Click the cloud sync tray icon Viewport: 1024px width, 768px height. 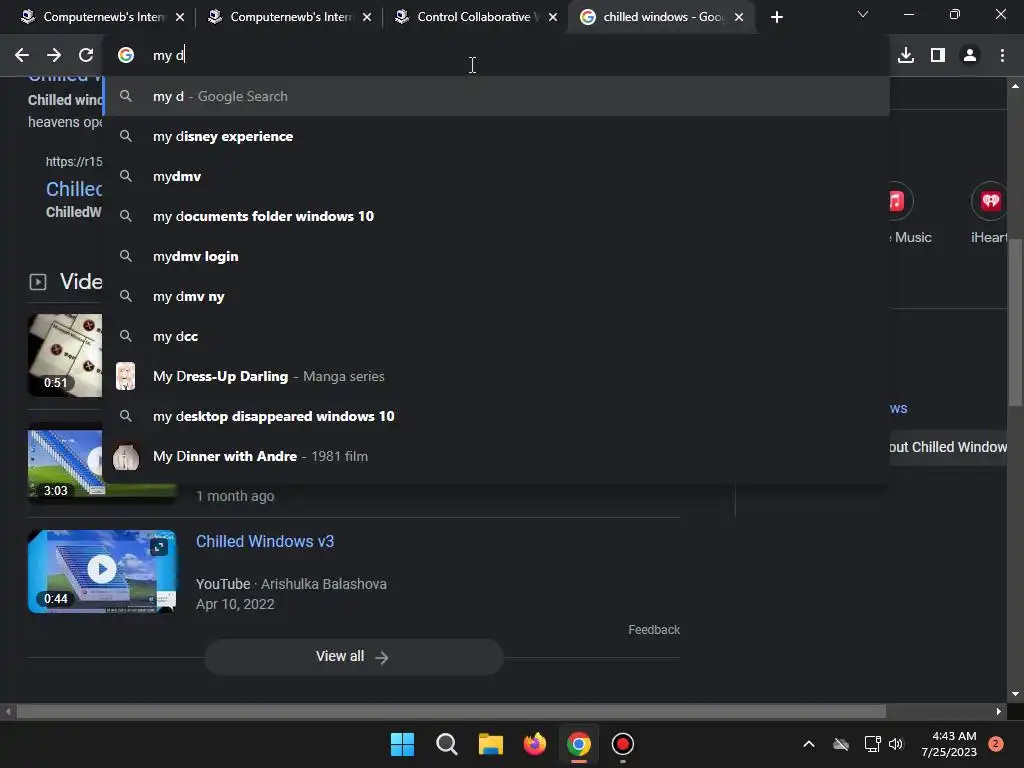coord(841,744)
